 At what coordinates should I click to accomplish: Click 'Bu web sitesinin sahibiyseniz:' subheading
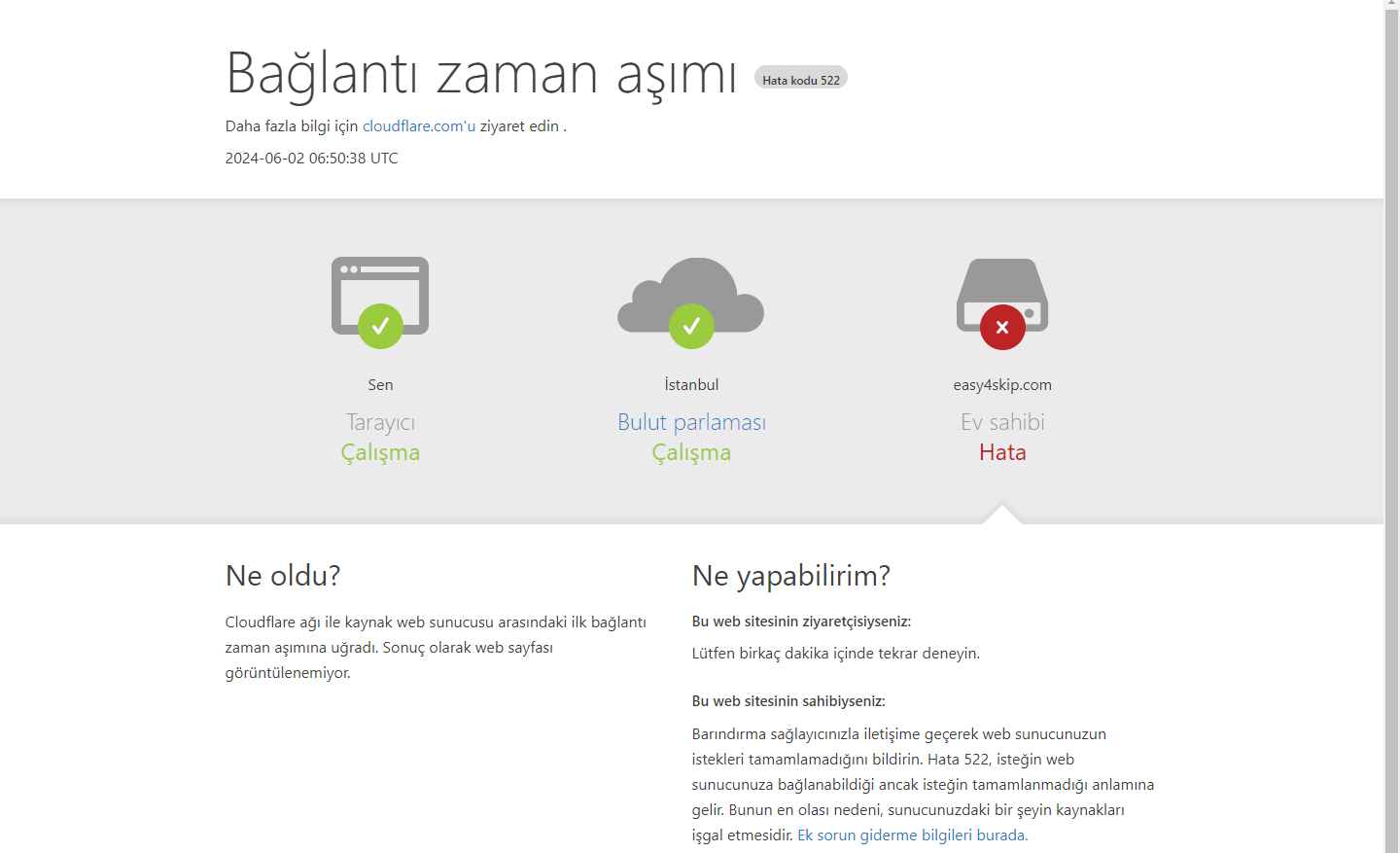click(788, 701)
